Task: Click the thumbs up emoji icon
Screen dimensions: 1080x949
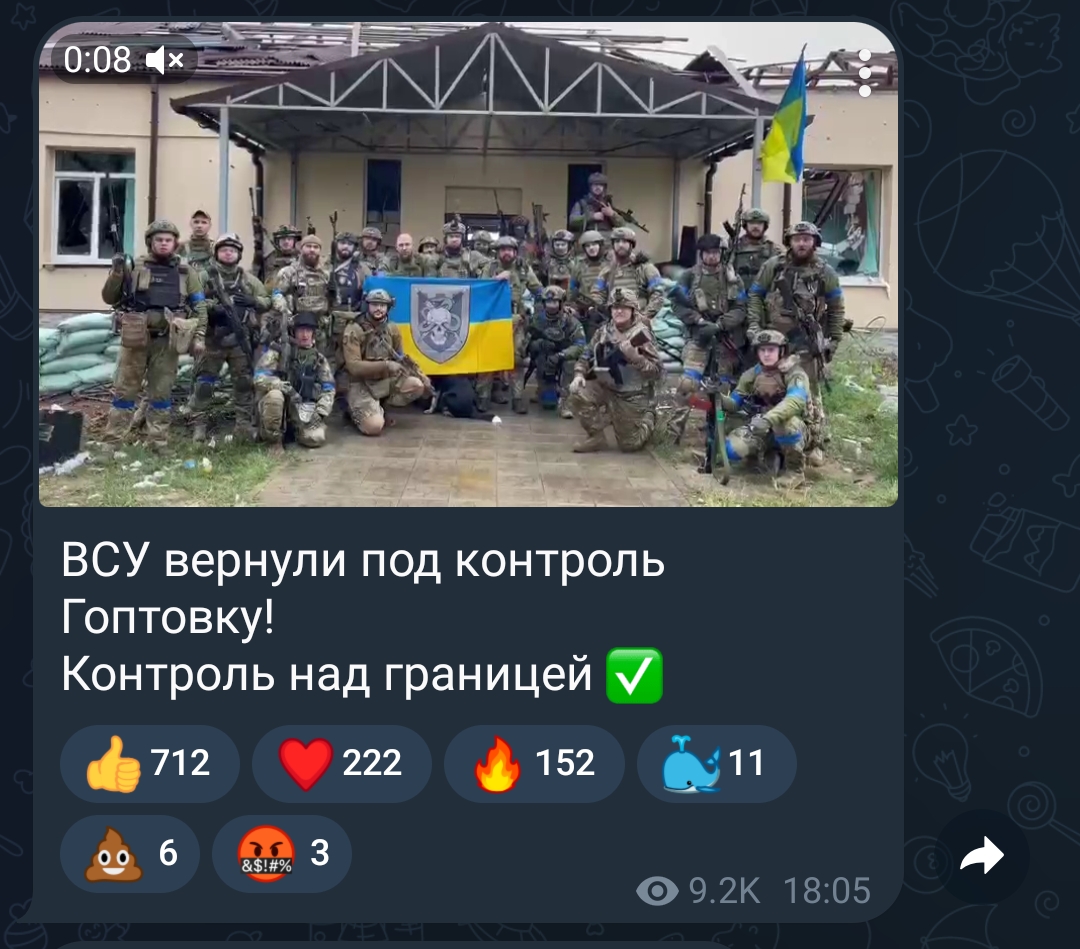Action: 113,764
